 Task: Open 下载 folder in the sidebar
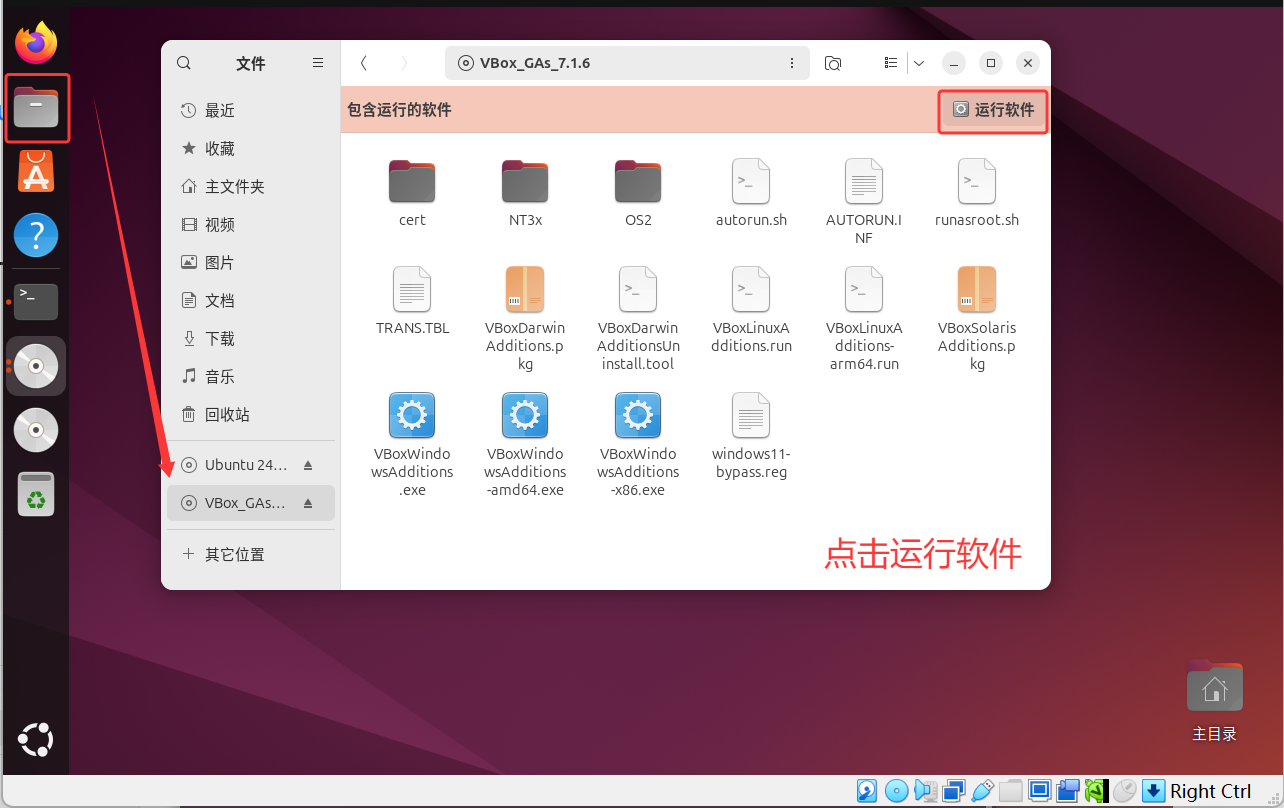pos(250,338)
